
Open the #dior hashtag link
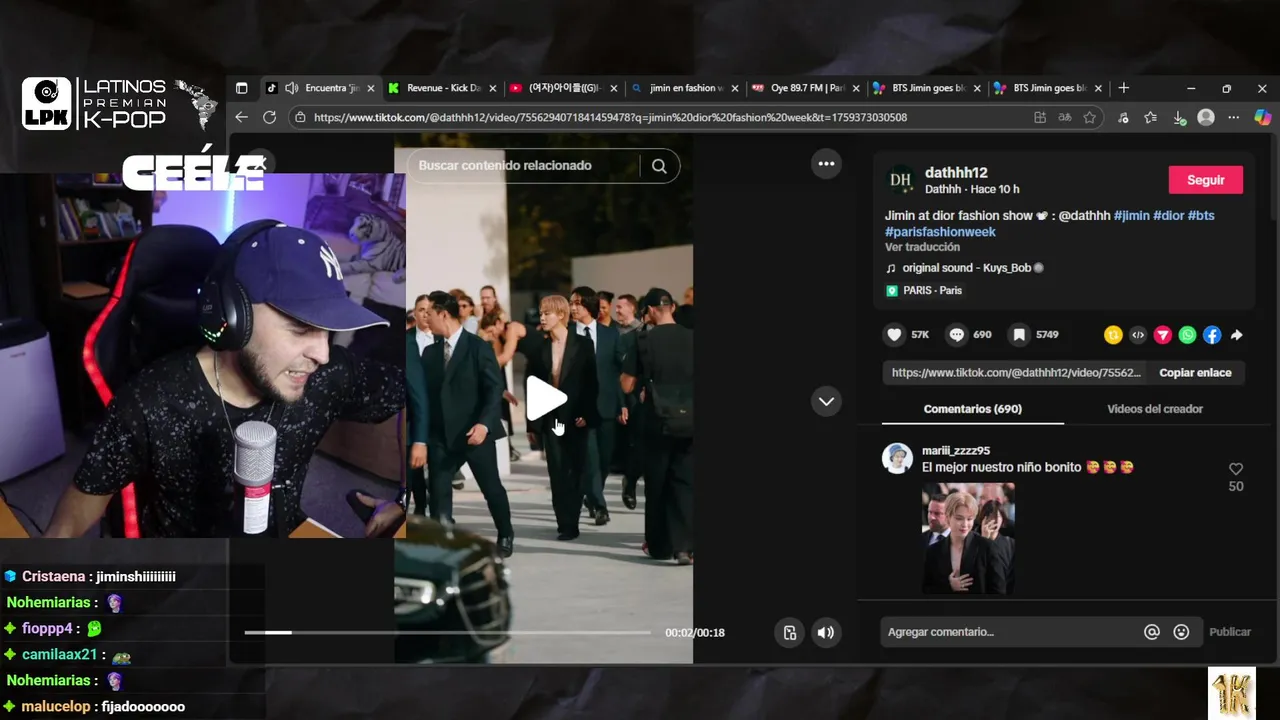[1168, 216]
